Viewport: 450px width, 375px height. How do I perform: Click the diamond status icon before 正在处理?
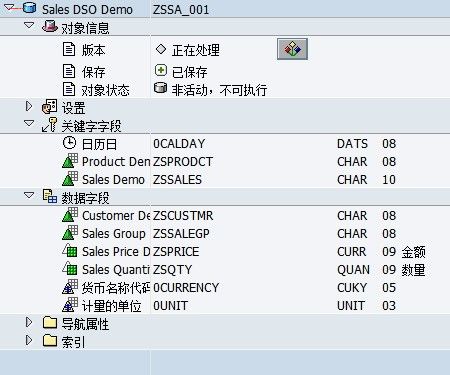(x=161, y=49)
